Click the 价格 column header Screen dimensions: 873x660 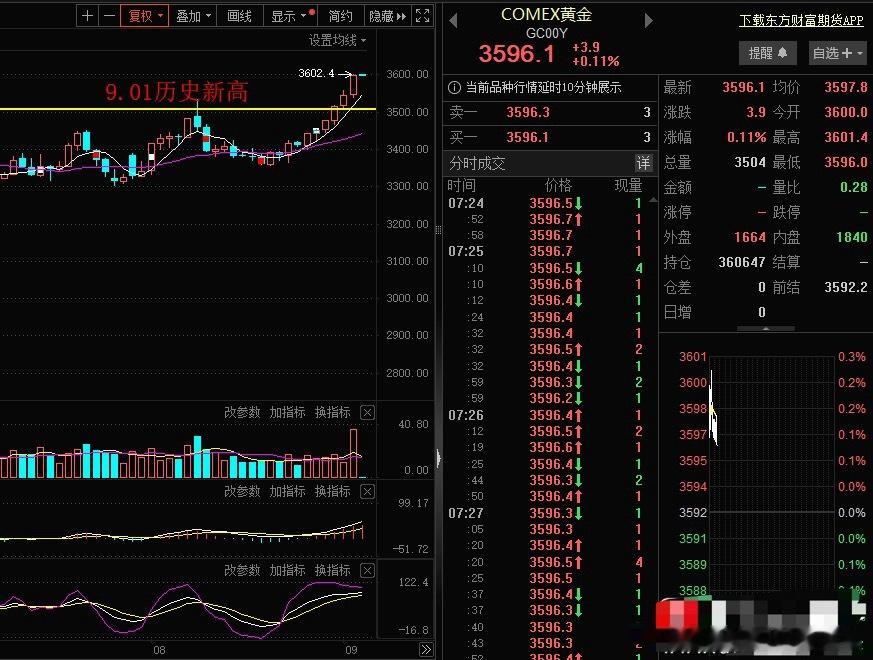(x=558, y=185)
